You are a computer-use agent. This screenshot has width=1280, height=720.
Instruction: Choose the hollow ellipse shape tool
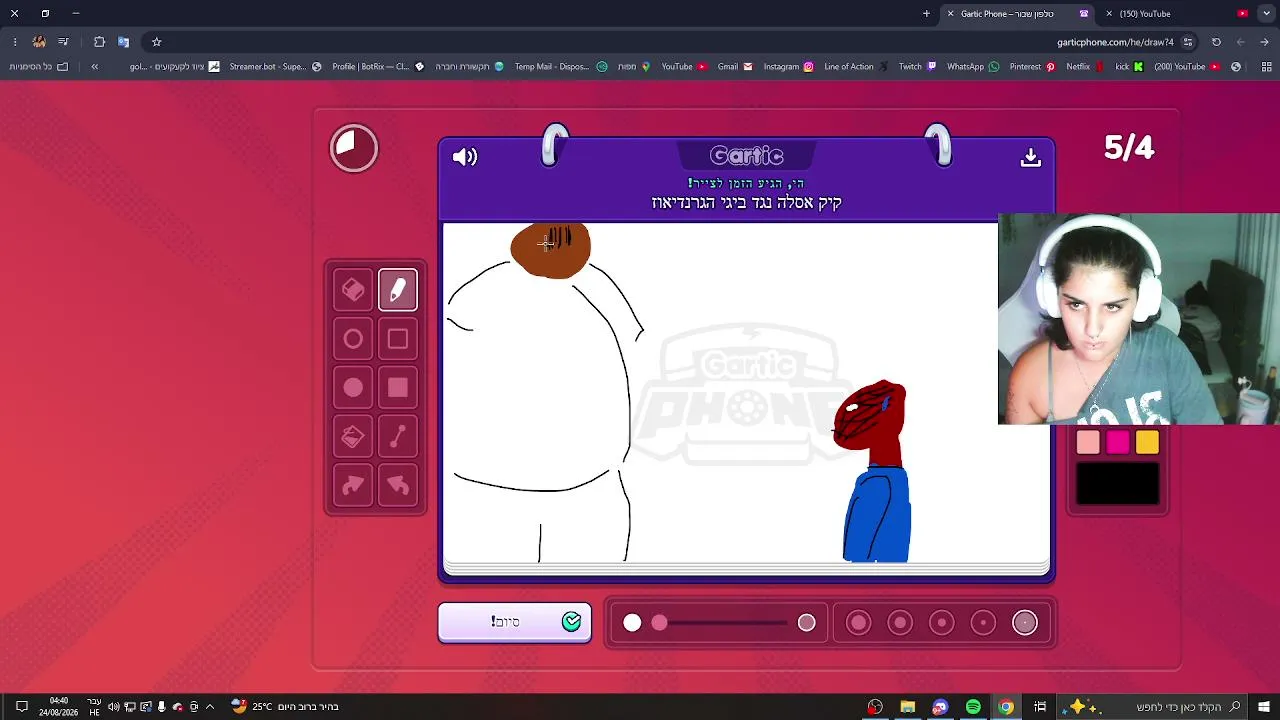click(x=353, y=339)
